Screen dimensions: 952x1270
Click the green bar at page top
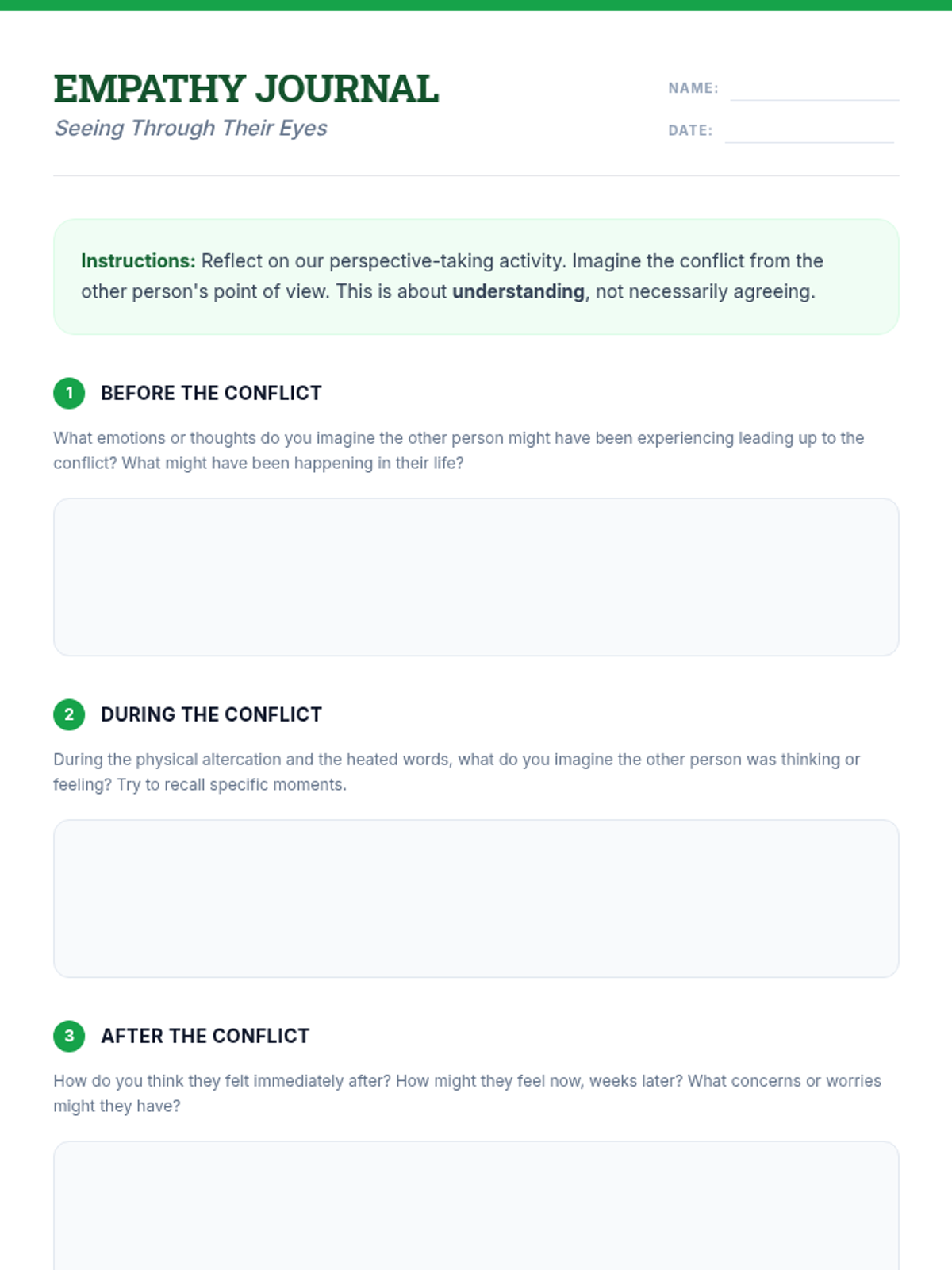[x=476, y=5]
